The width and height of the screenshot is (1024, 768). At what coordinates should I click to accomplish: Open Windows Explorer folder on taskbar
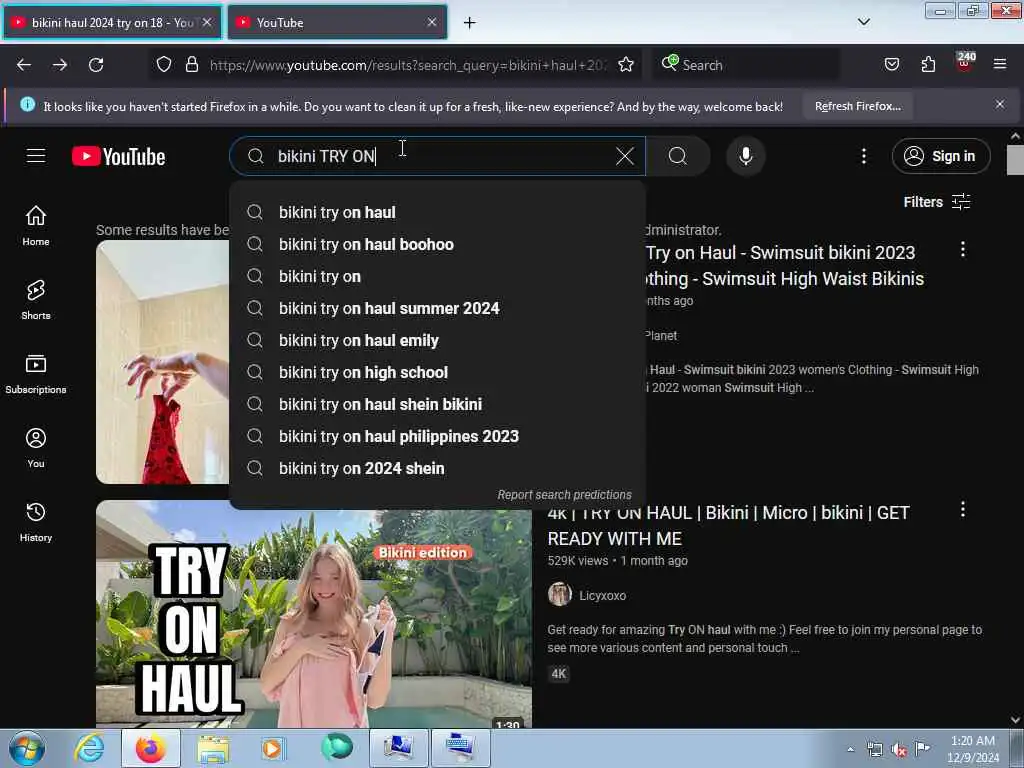[213, 748]
